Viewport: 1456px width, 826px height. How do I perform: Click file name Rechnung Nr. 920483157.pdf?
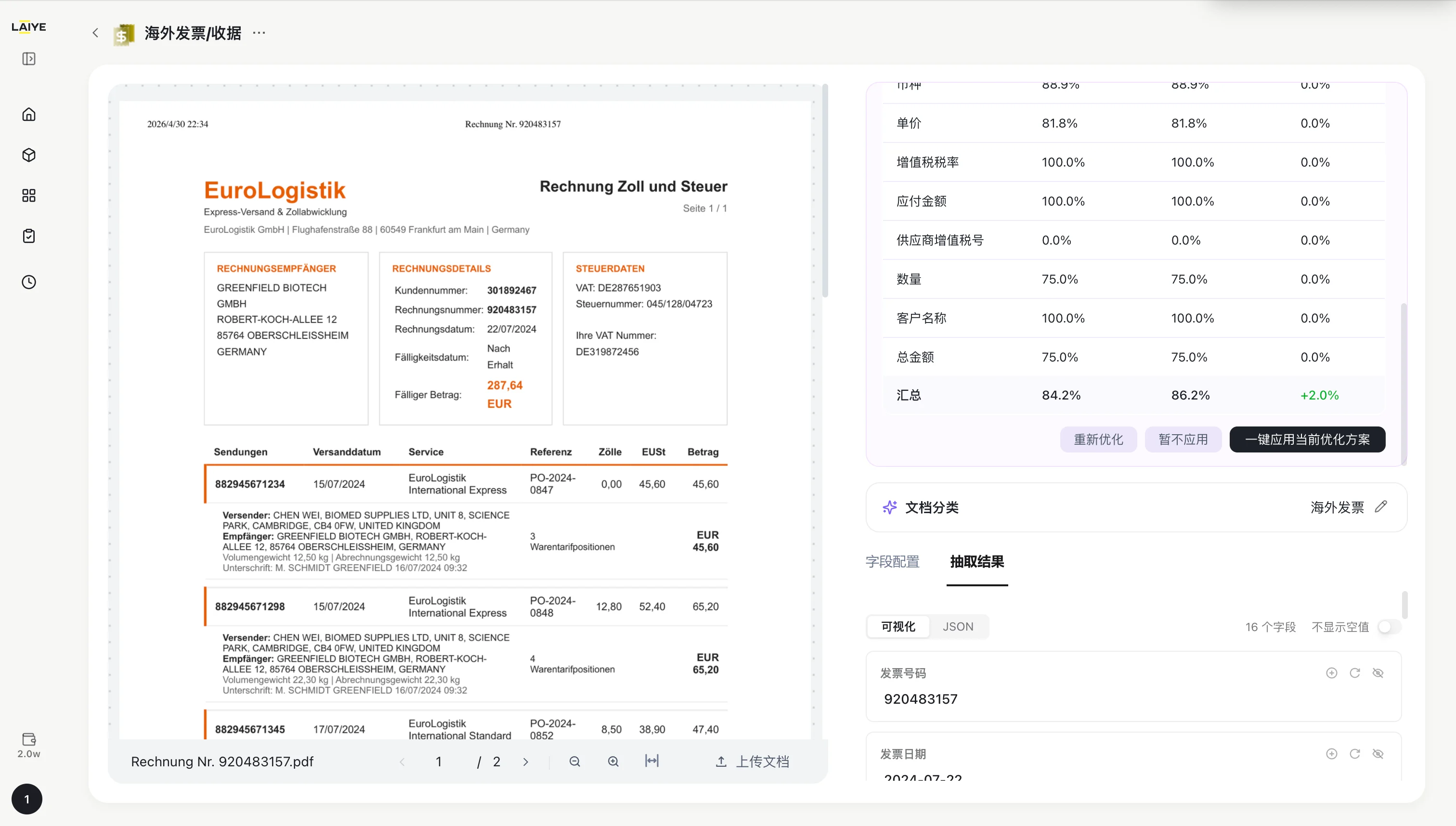click(x=222, y=762)
